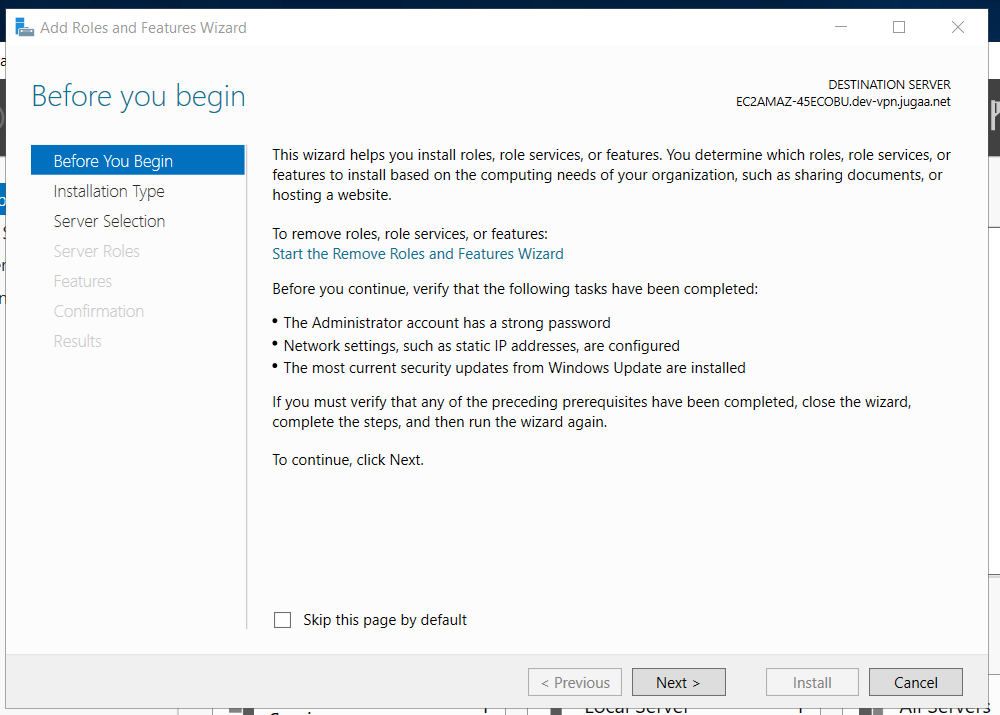Go to the Installation Type step
Screen dimensions: 1000x715
(109, 191)
